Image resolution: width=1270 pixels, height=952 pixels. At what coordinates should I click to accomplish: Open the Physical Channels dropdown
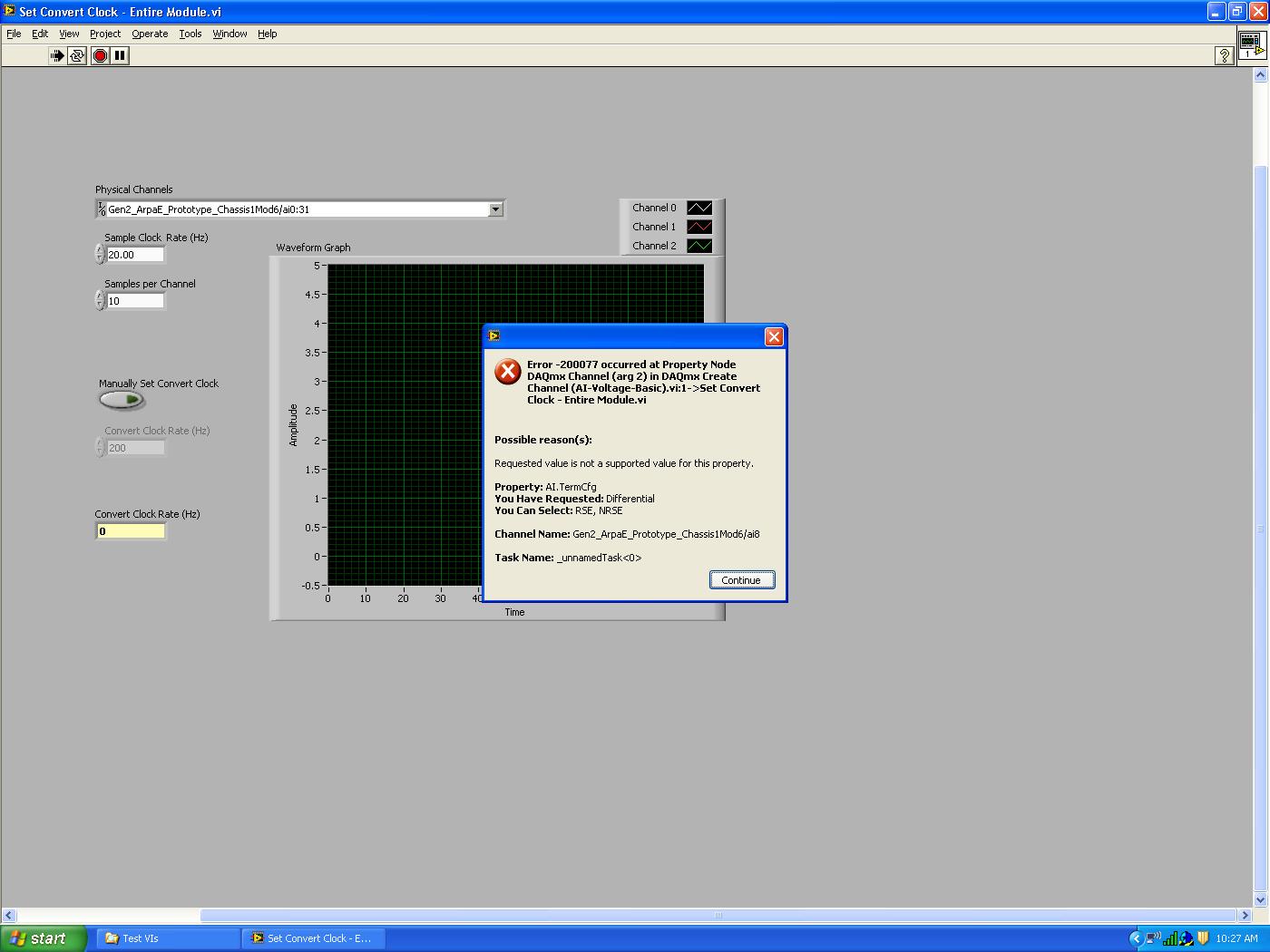pyautogui.click(x=495, y=209)
